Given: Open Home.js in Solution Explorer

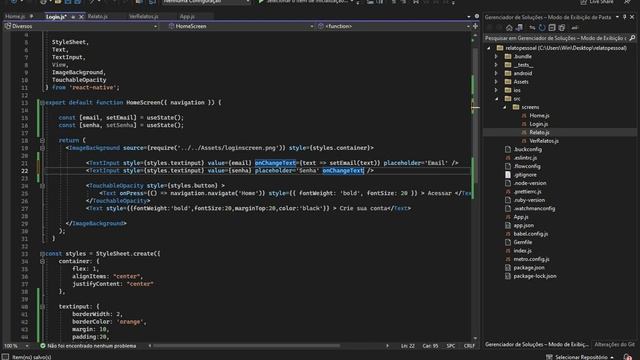Looking at the screenshot, I should pyautogui.click(x=539, y=116).
